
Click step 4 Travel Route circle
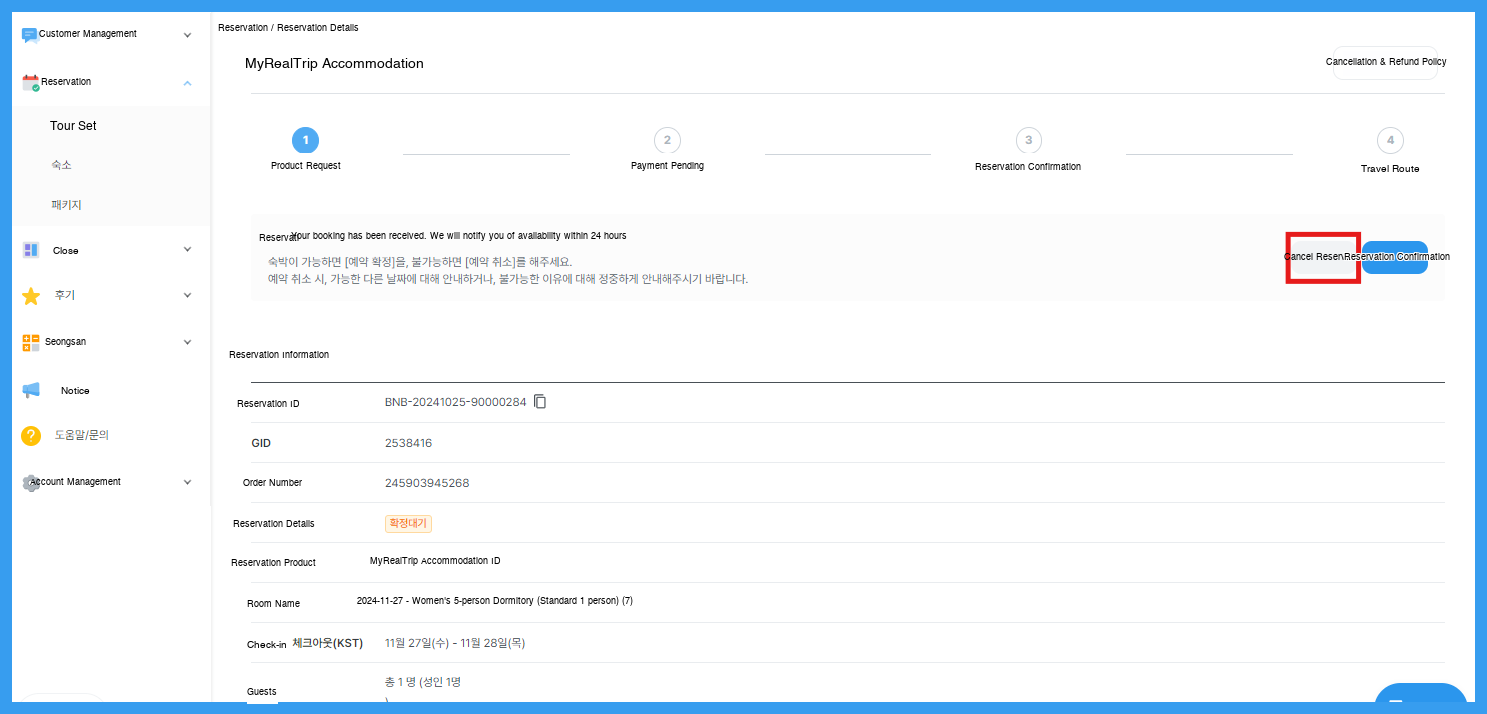coord(1390,140)
